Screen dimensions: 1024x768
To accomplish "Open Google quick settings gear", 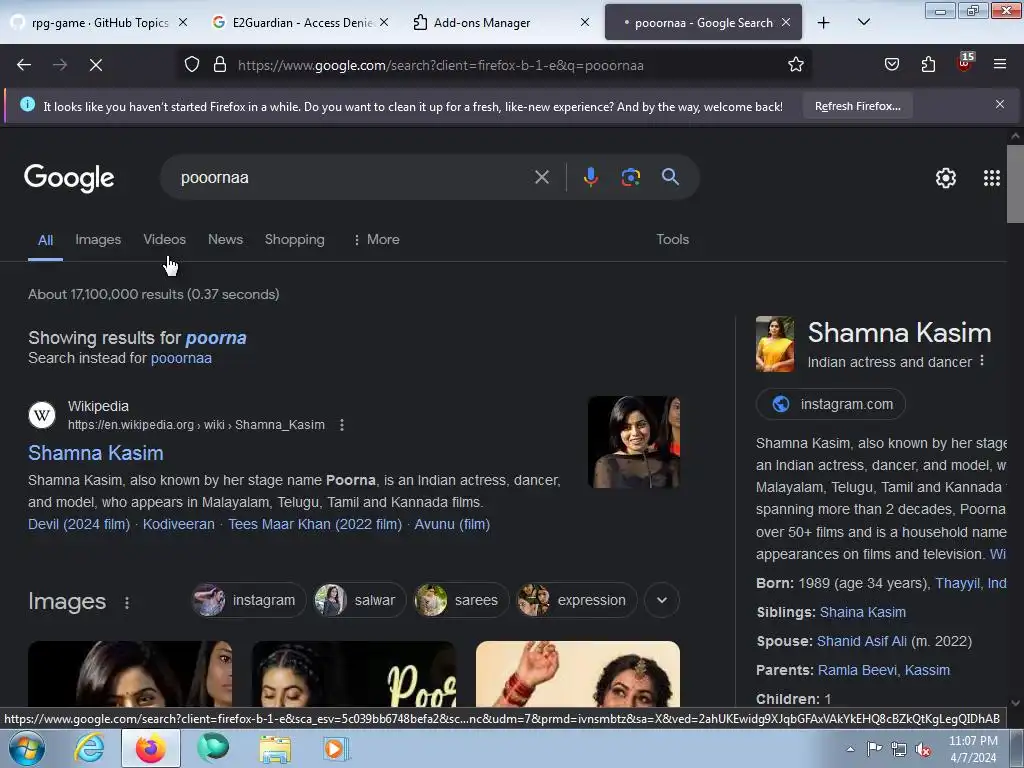I will (946, 178).
